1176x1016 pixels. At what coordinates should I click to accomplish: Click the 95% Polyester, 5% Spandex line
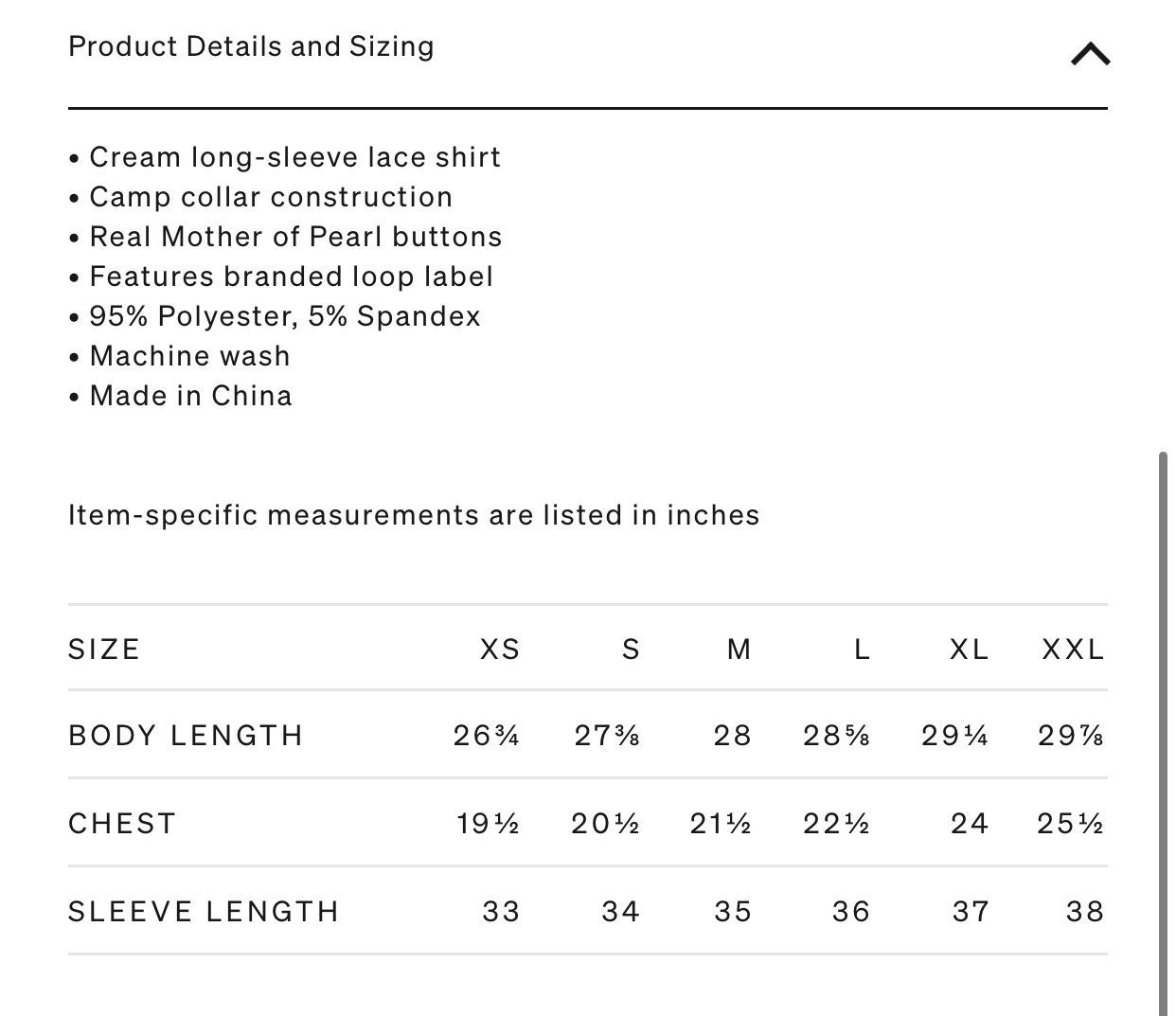click(275, 316)
